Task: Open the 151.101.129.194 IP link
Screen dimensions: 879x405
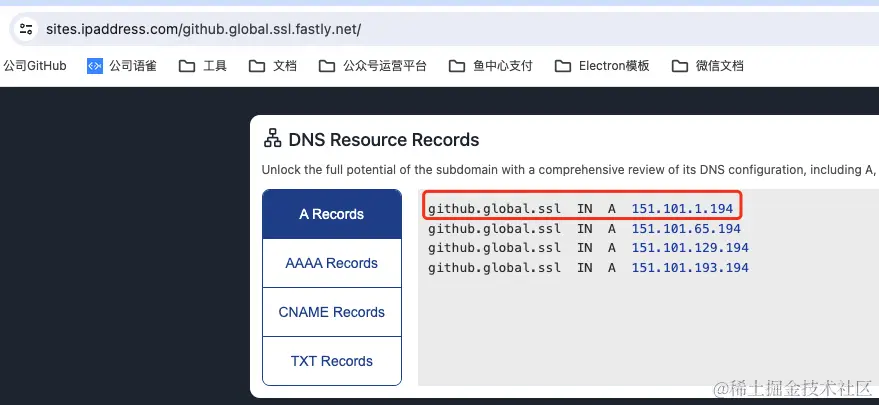Action: point(690,248)
